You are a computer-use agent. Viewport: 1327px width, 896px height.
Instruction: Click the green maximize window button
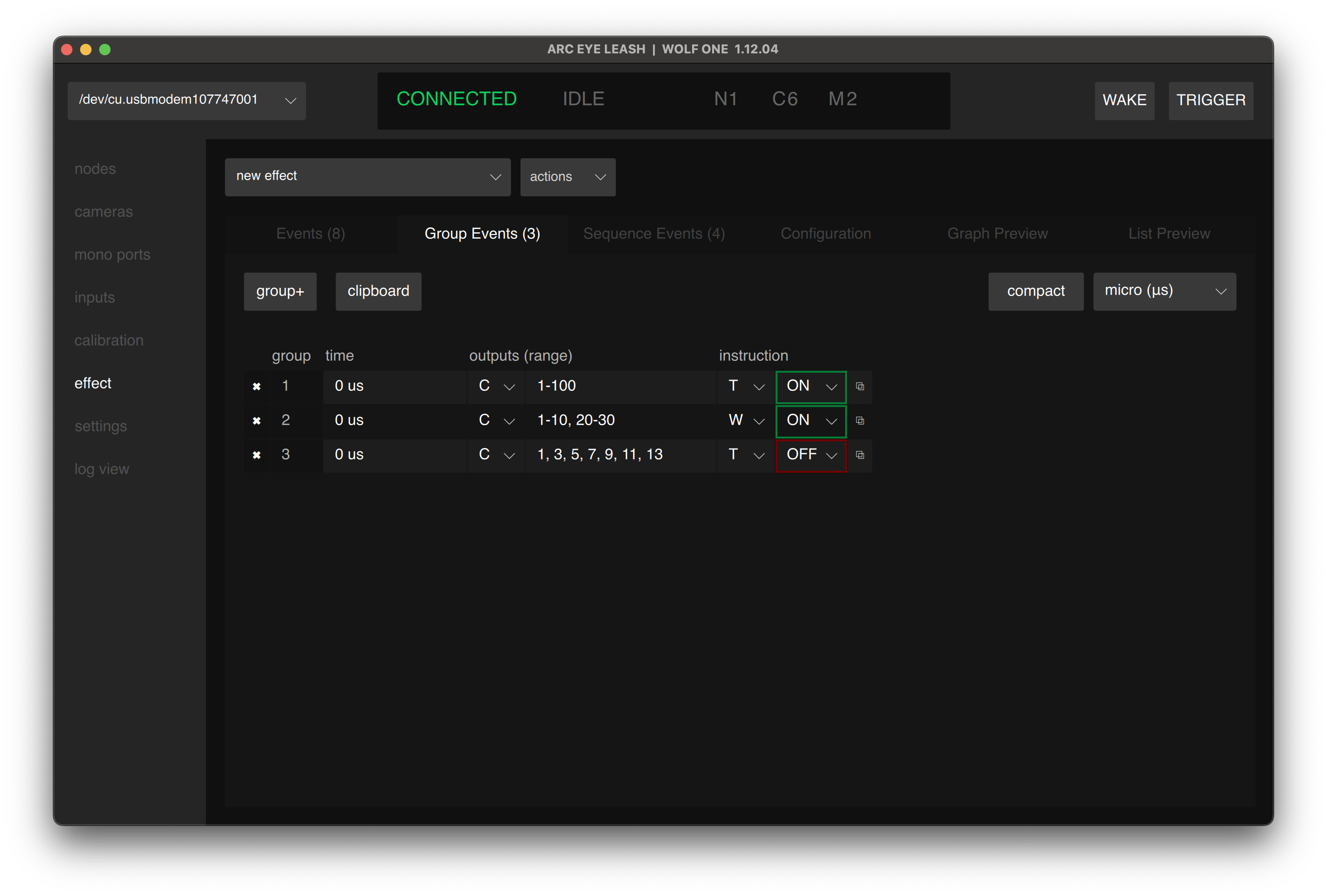point(105,50)
